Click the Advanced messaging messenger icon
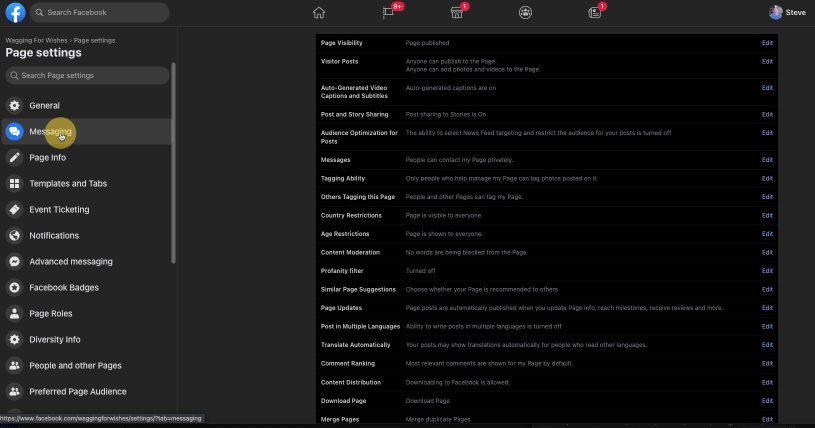Image resolution: width=815 pixels, height=428 pixels. [x=15, y=262]
